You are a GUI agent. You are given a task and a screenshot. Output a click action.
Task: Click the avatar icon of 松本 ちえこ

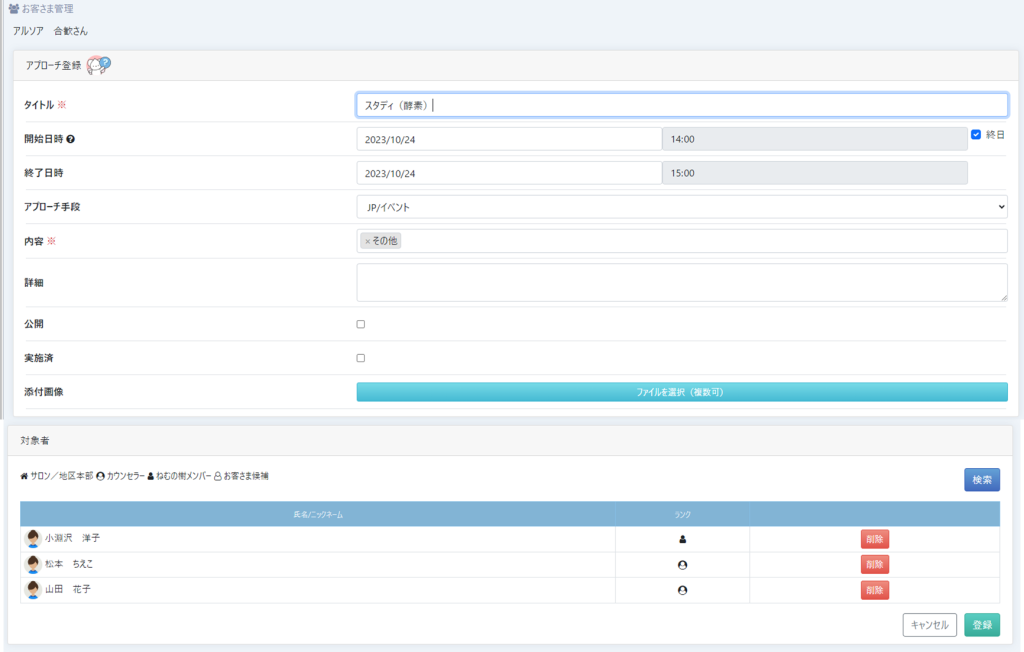[x=32, y=564]
